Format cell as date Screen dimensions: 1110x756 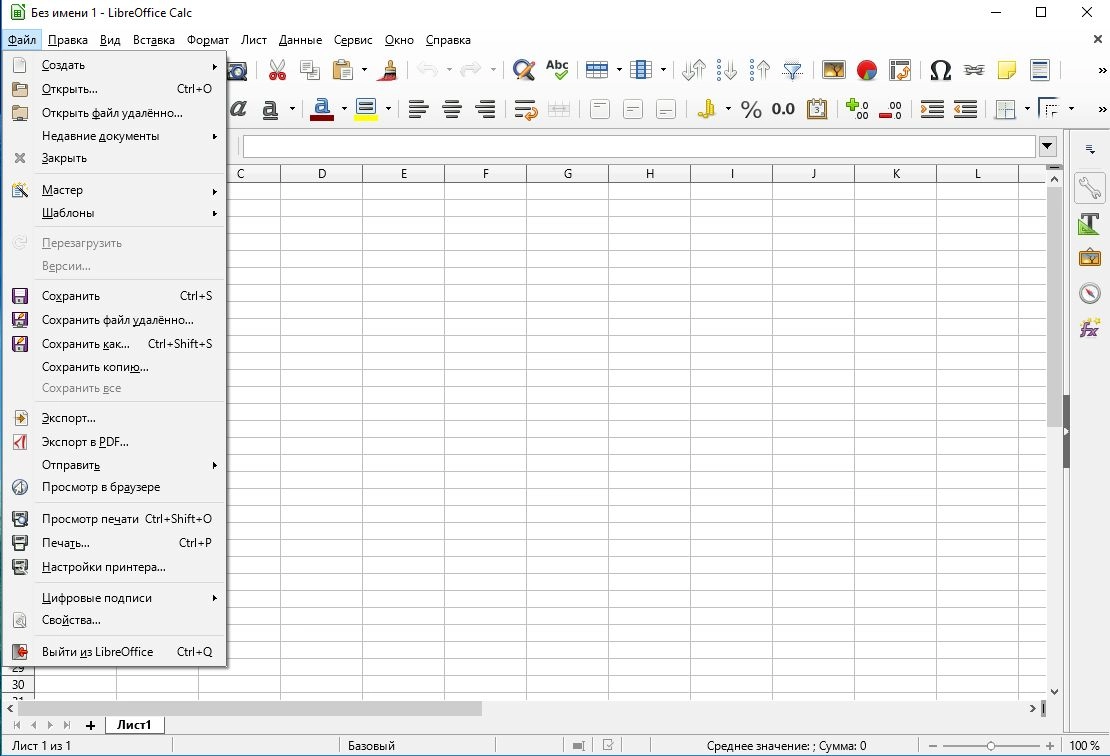(x=817, y=108)
